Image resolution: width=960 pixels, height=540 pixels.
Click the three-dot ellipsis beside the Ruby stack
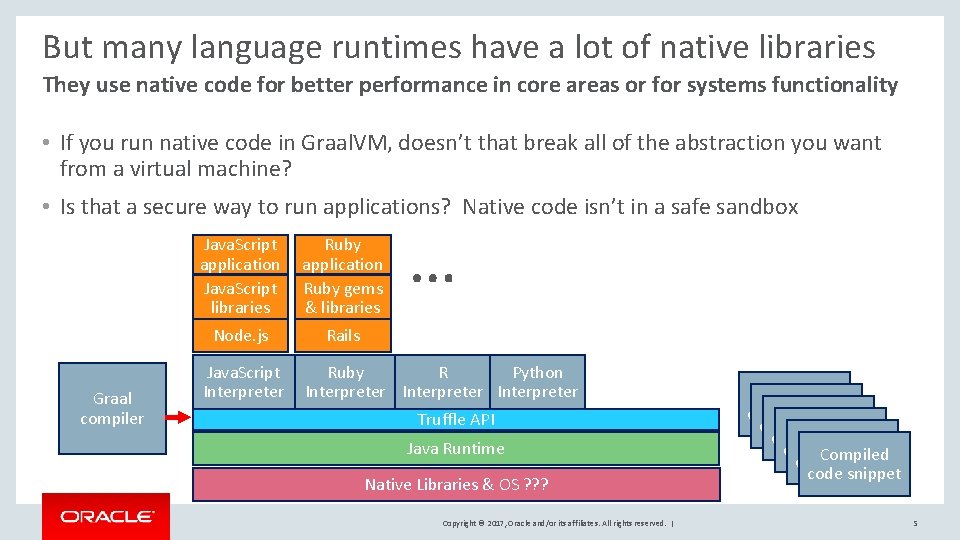pyautogui.click(x=432, y=278)
